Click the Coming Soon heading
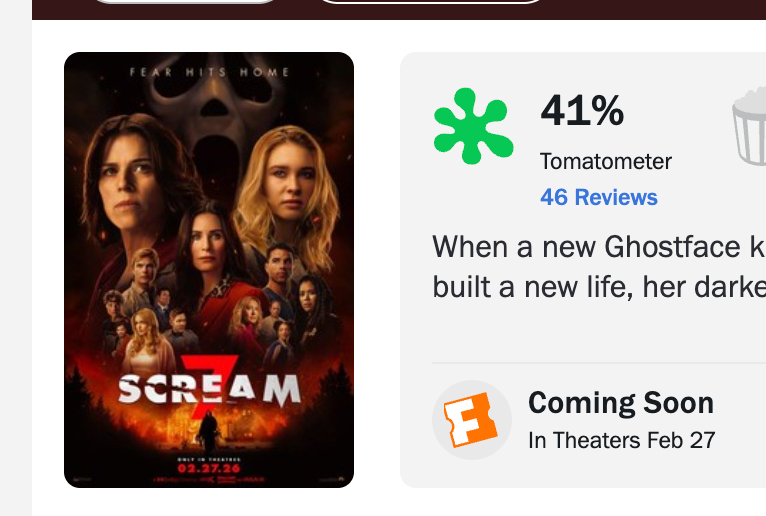 click(x=620, y=403)
